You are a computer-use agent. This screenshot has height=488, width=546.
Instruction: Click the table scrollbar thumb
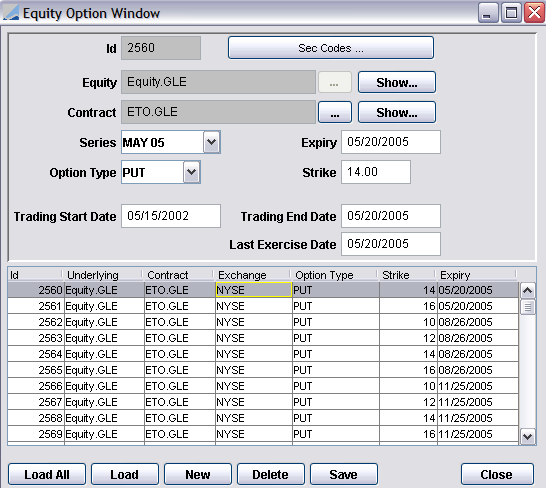point(528,307)
